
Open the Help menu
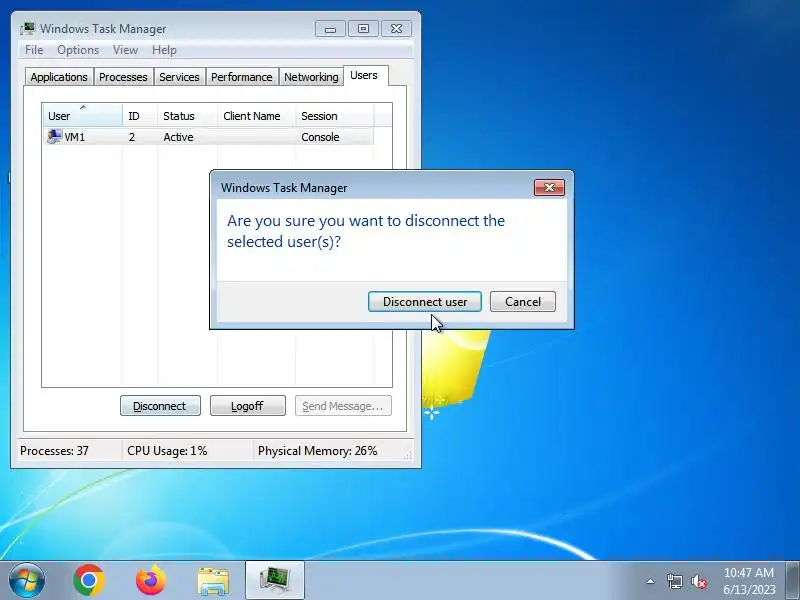click(164, 50)
